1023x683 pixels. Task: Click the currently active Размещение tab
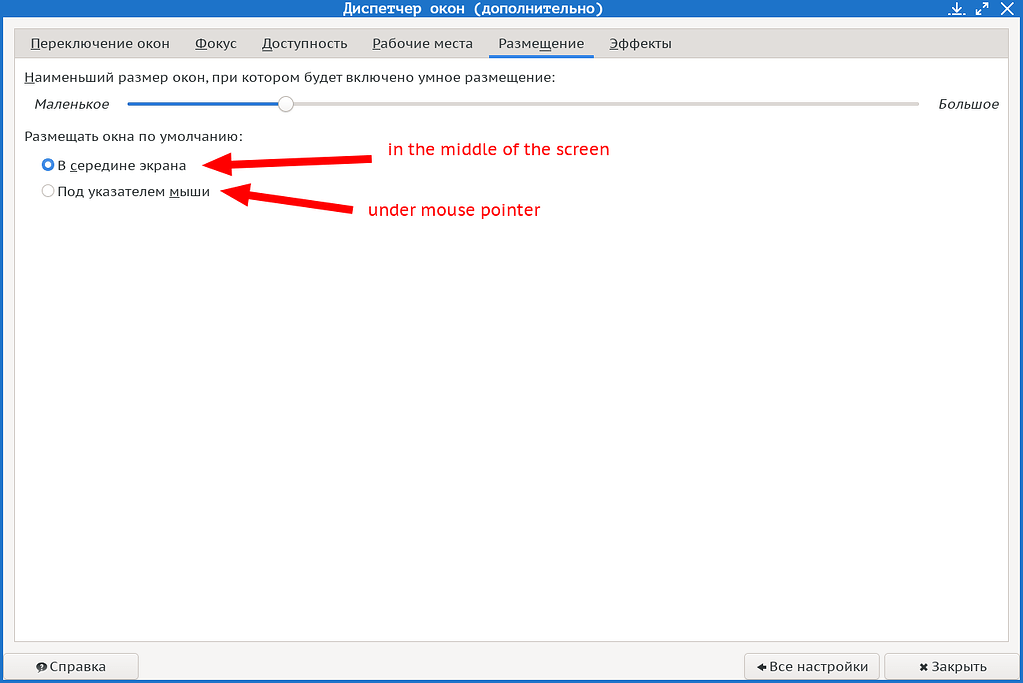coord(541,43)
